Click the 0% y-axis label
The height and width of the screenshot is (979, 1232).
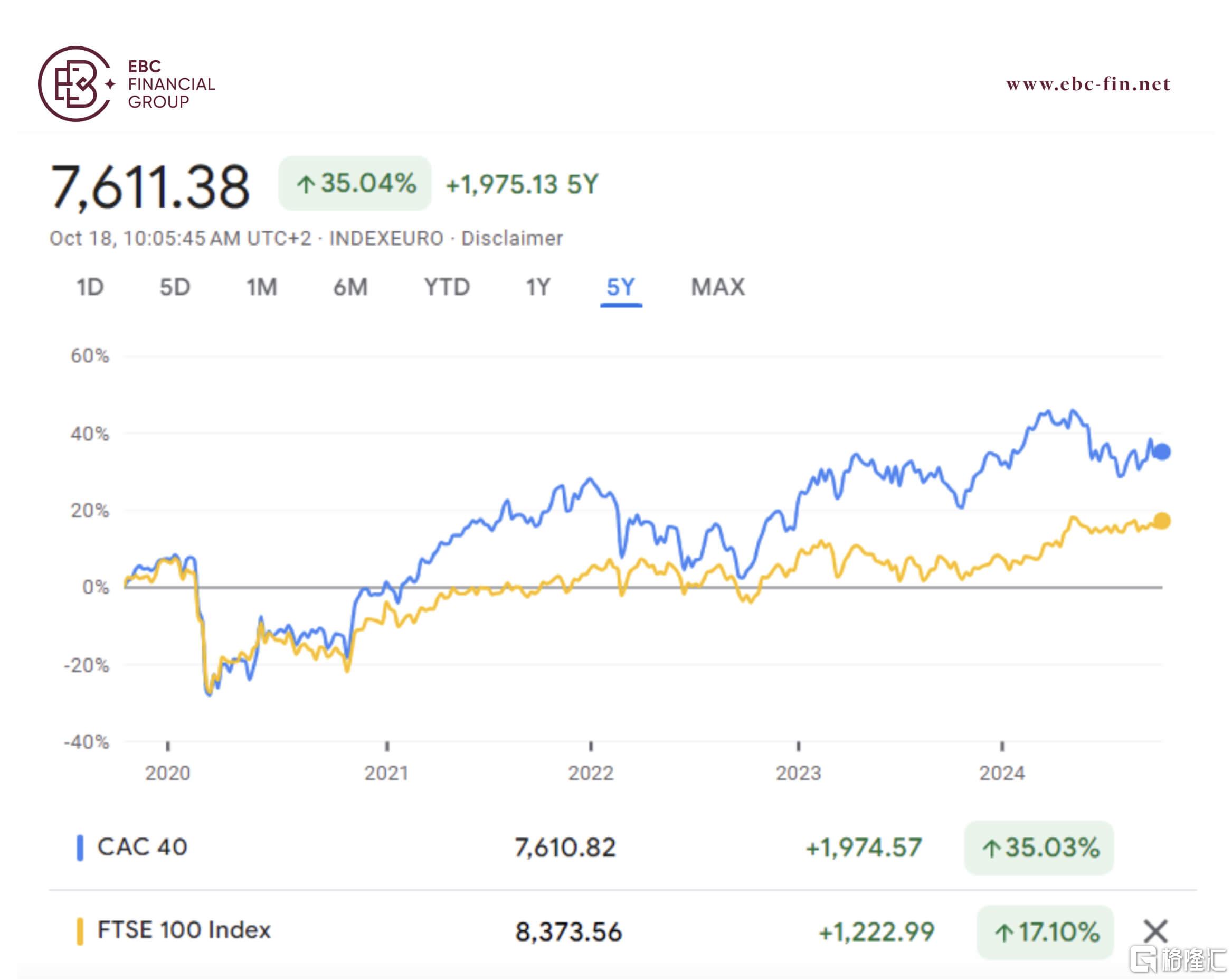96,587
